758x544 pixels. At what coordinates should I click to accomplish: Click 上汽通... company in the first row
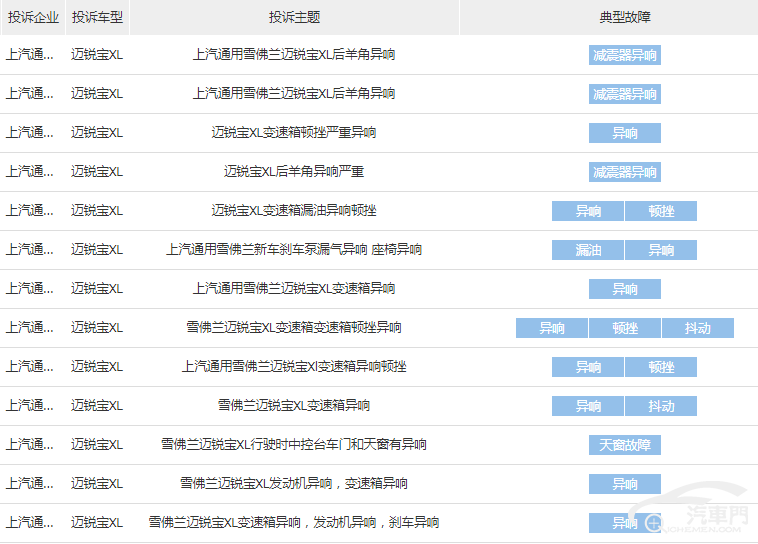pos(30,54)
